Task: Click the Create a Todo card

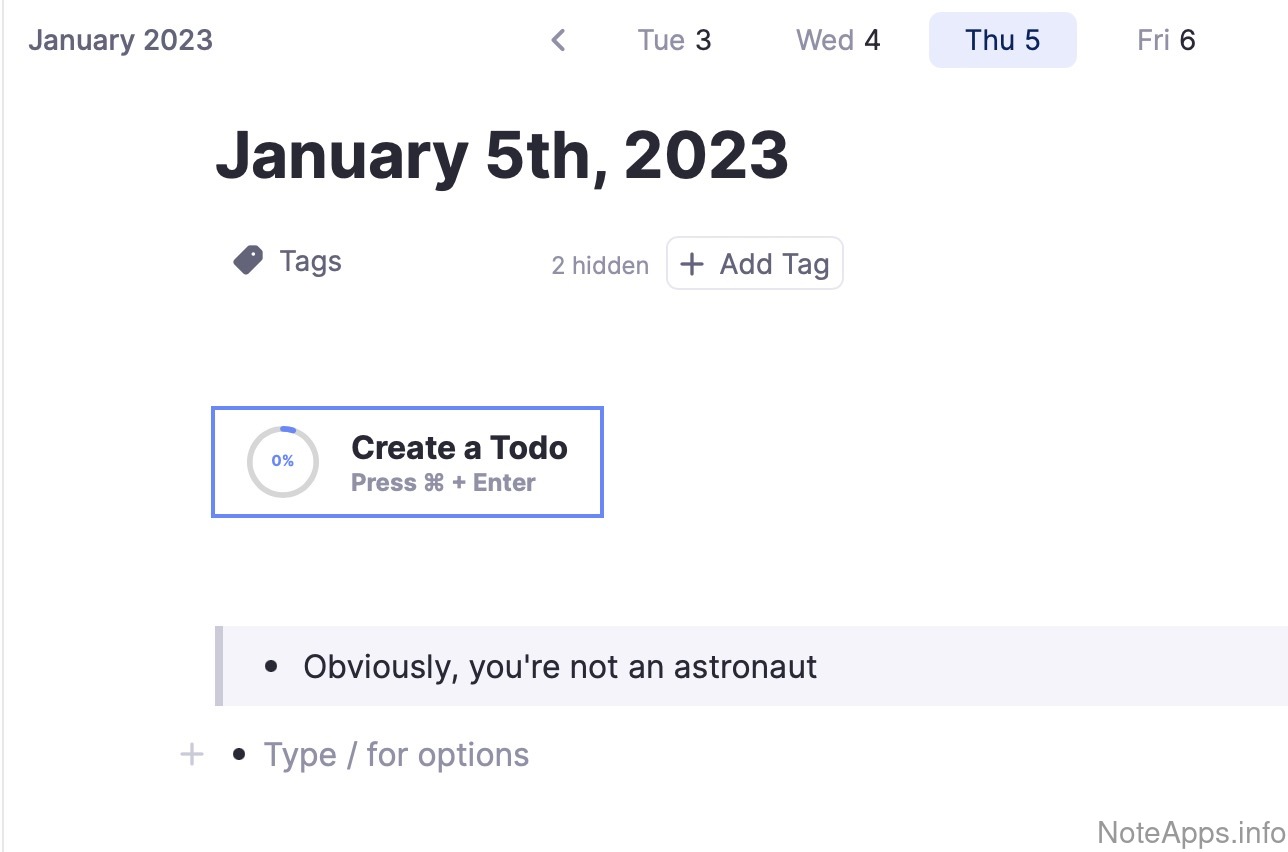Action: point(459,448)
